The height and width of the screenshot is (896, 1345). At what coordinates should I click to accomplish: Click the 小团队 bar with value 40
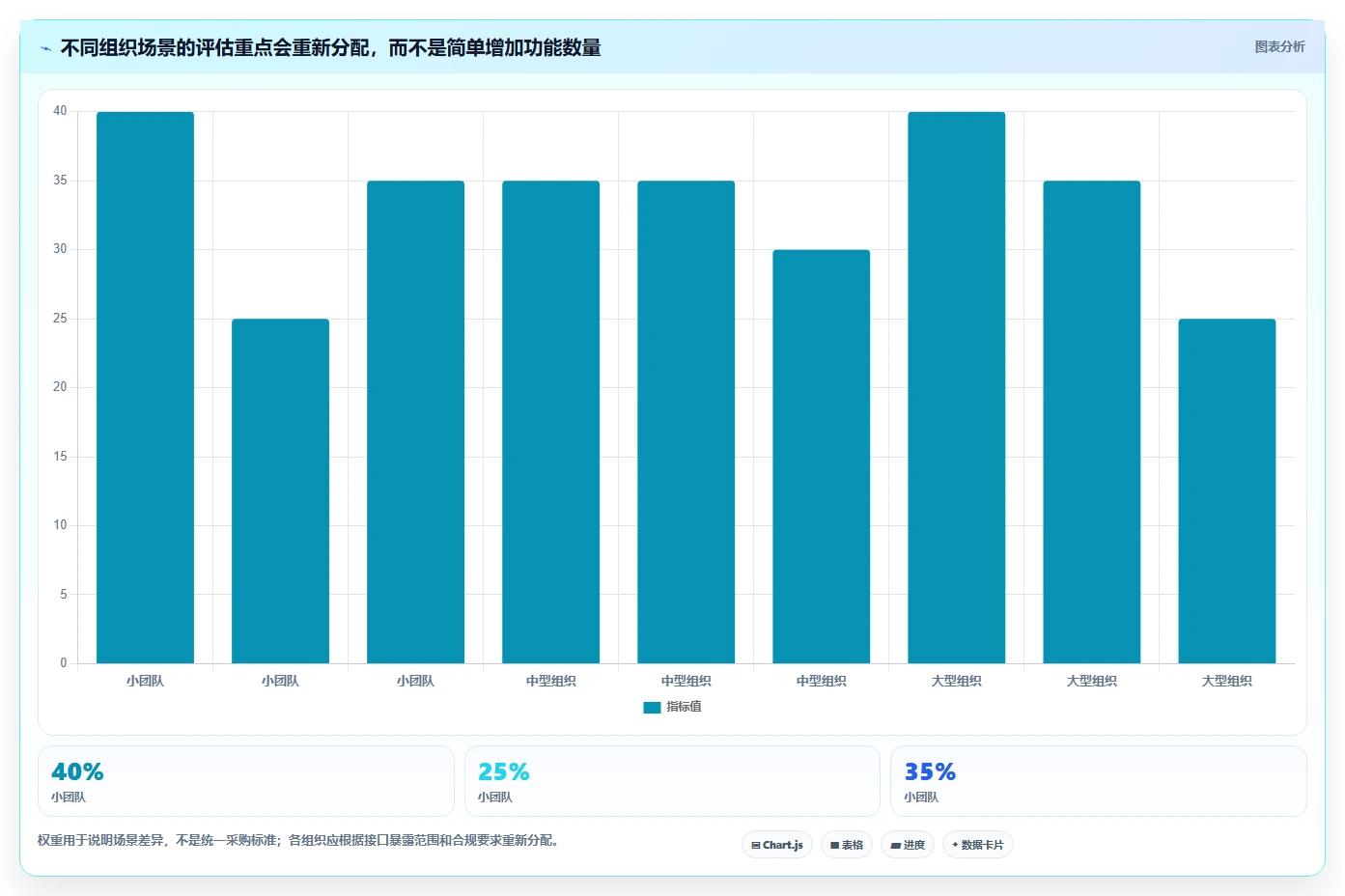point(145,387)
